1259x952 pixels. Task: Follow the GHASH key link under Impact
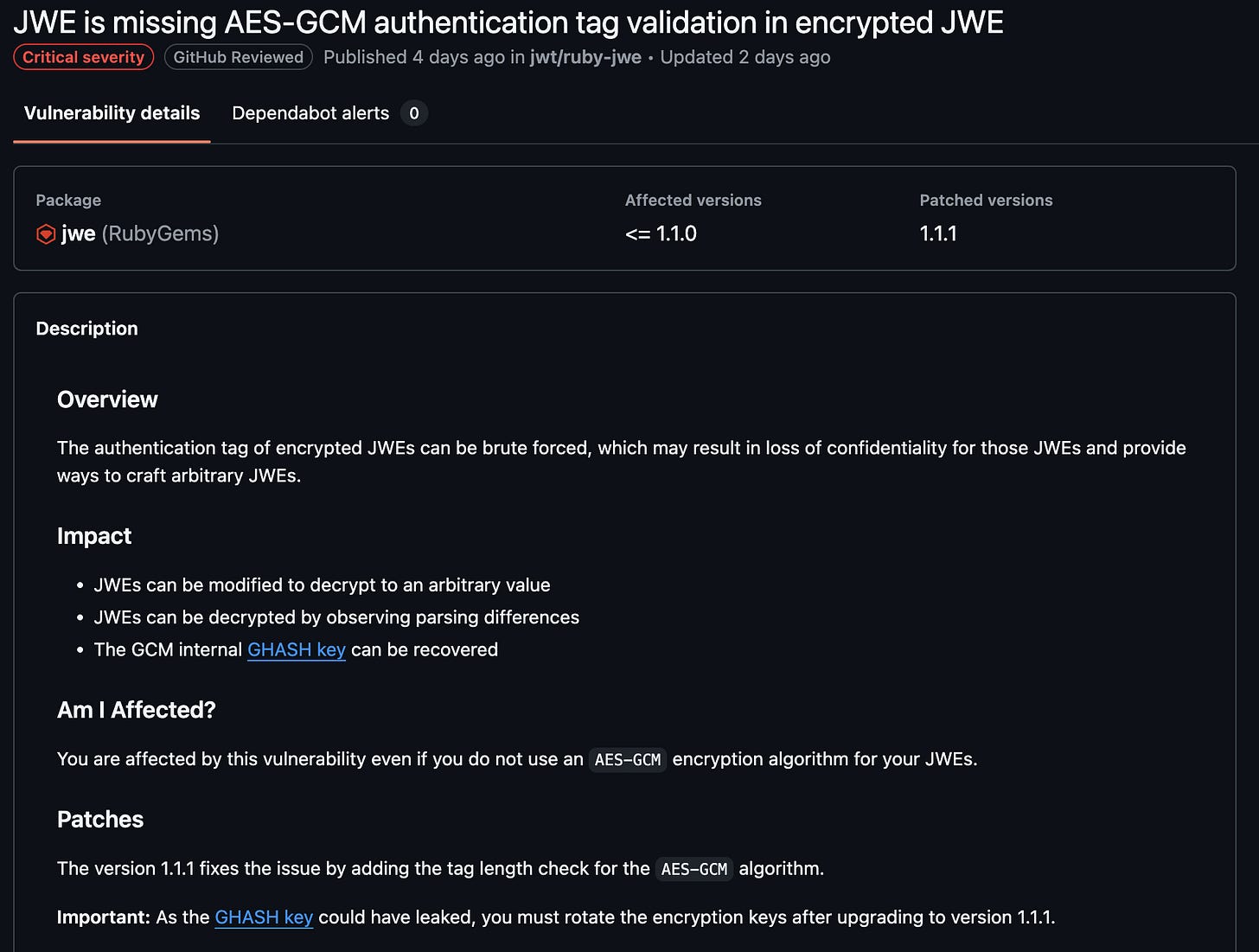coord(297,649)
